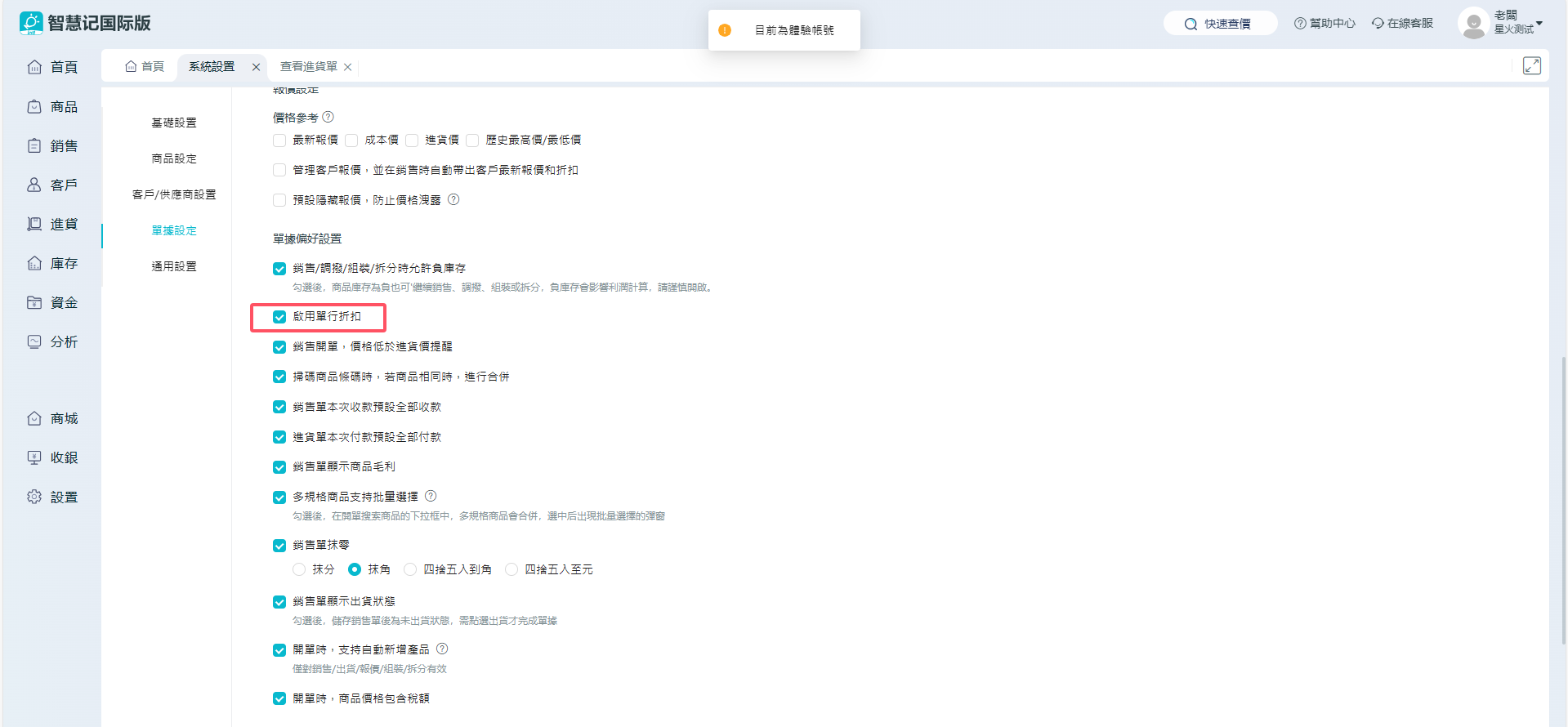Click help icon next to 價格參考
The width and height of the screenshot is (1568, 727).
(328, 118)
